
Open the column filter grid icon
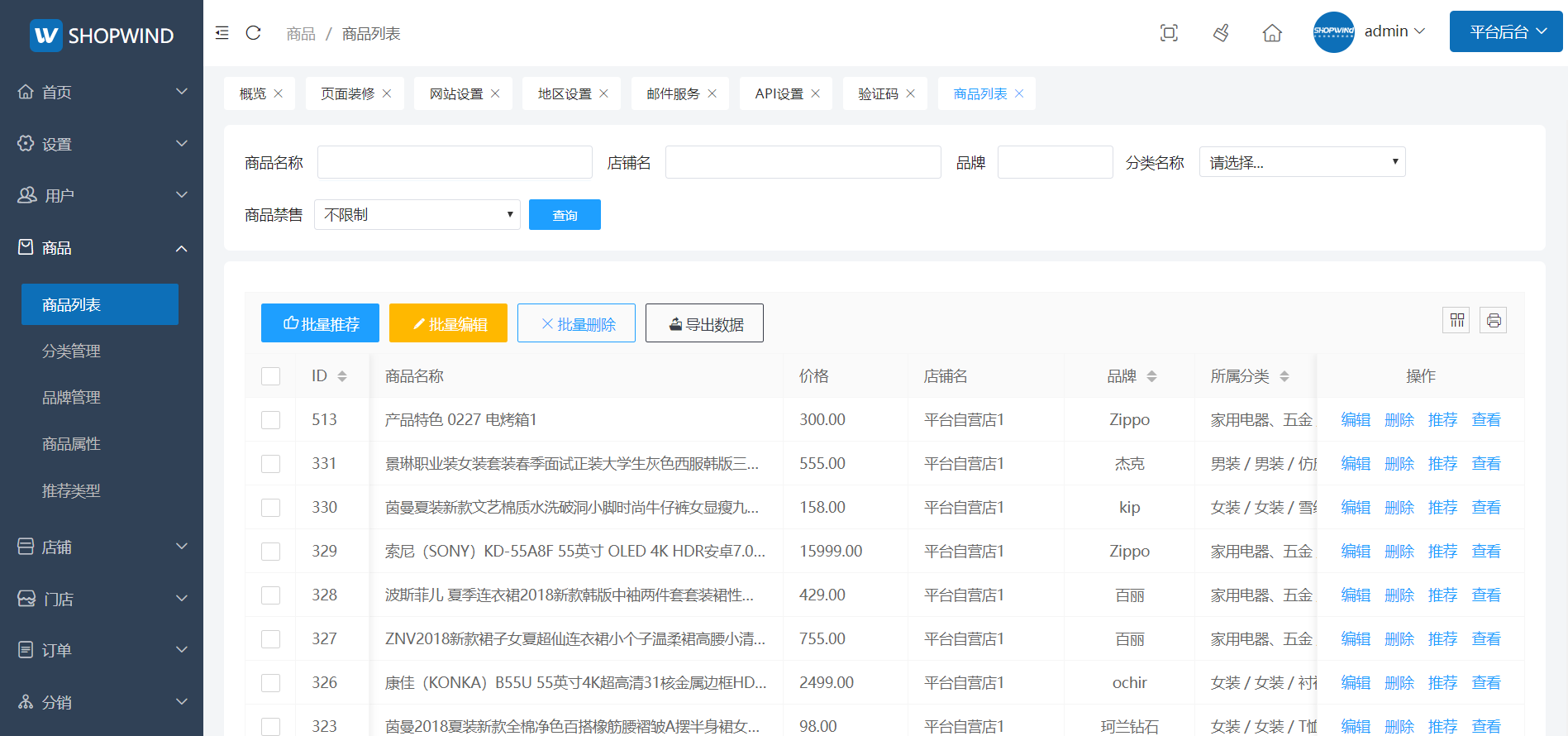click(1456, 320)
